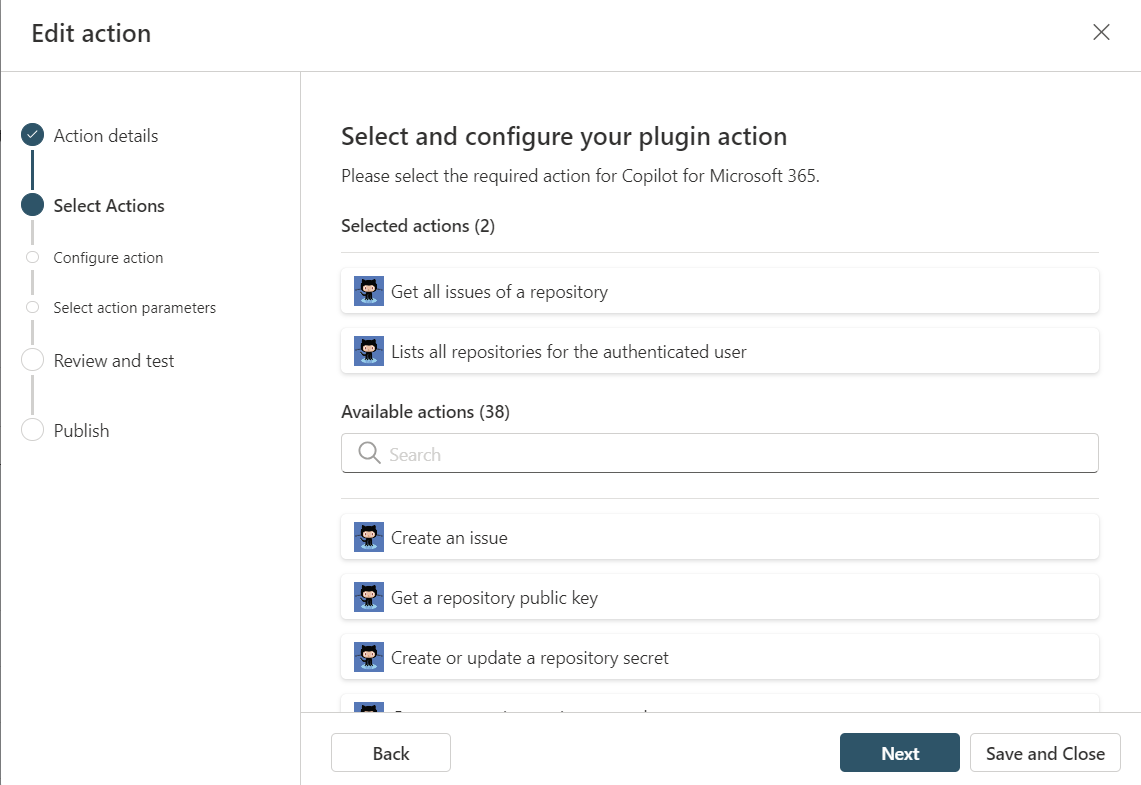1141x785 pixels.
Task: Jump to Select action parameters step
Action: pyautogui.click(x=134, y=308)
